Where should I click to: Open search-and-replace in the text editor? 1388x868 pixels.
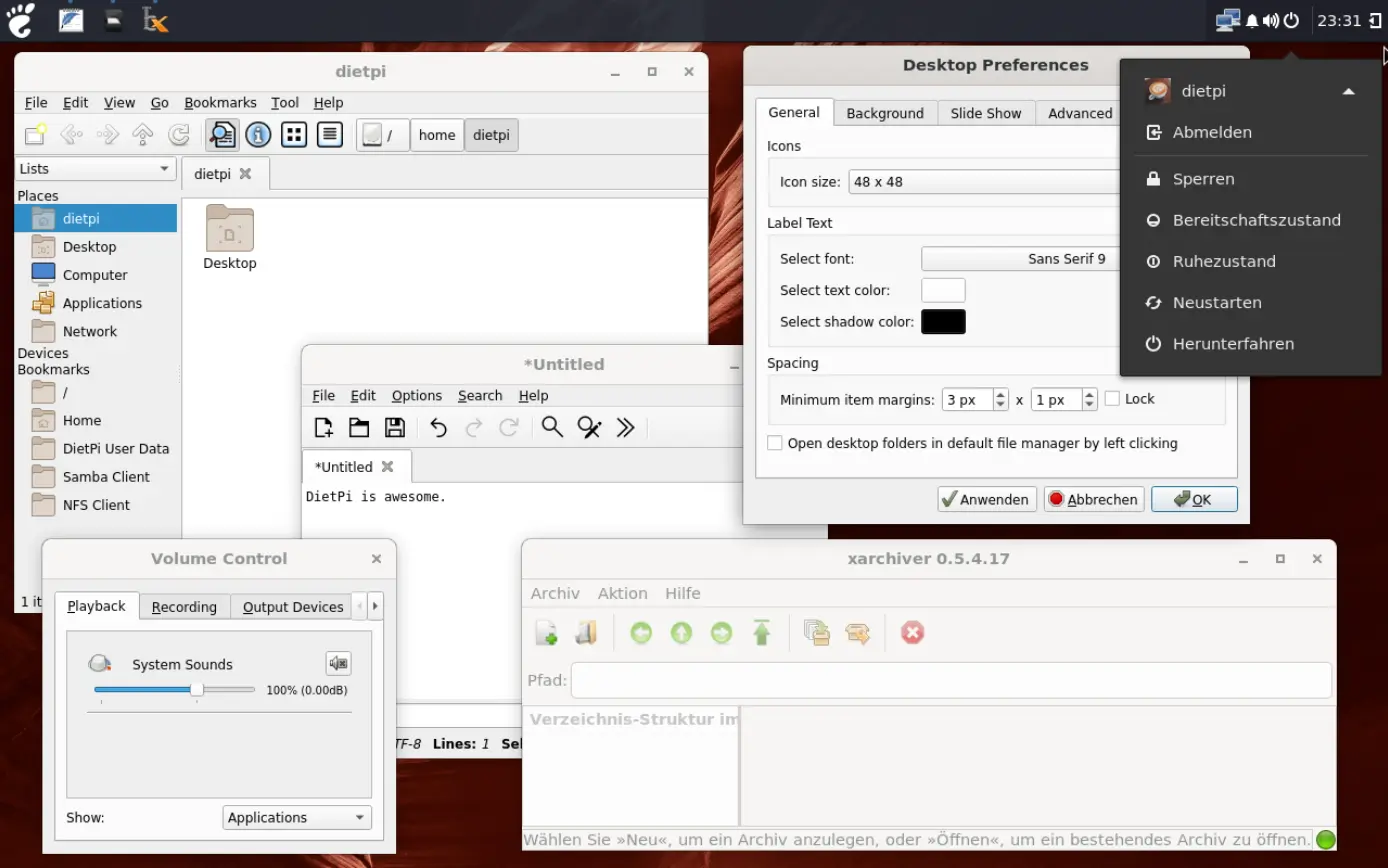(x=589, y=427)
